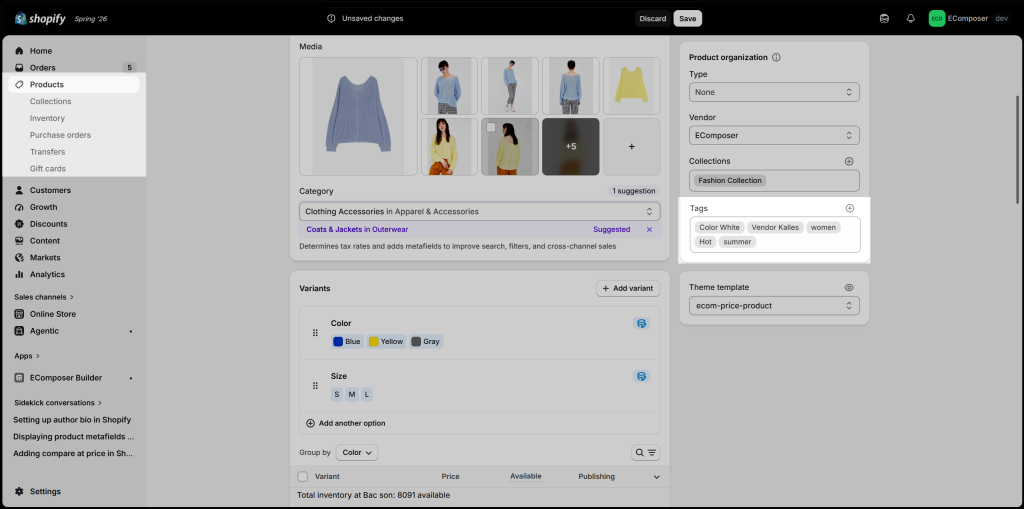Dismiss the suggested Coats & Jackets category
The image size is (1024, 509).
pos(649,229)
